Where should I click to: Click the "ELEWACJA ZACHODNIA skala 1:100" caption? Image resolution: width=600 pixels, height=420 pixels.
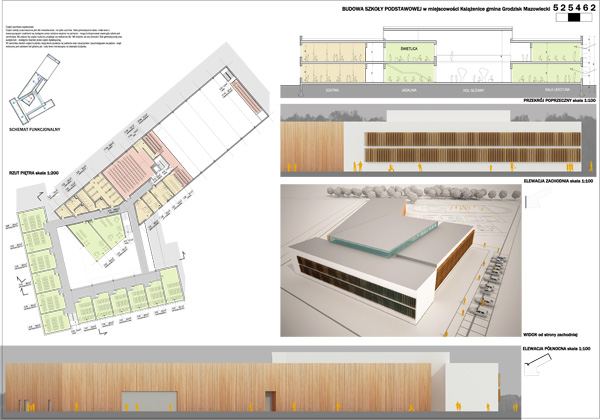(558, 181)
